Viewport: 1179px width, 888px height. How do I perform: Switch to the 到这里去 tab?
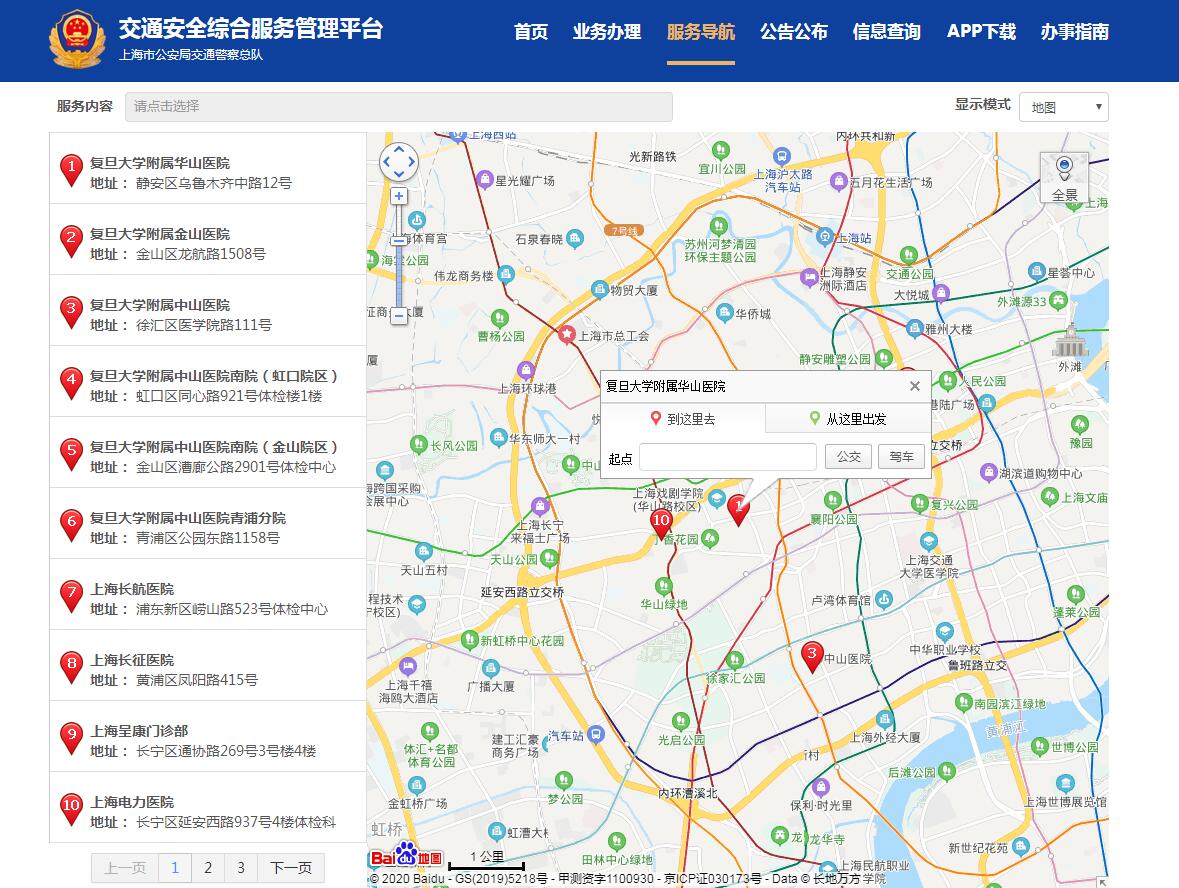pyautogui.click(x=683, y=417)
